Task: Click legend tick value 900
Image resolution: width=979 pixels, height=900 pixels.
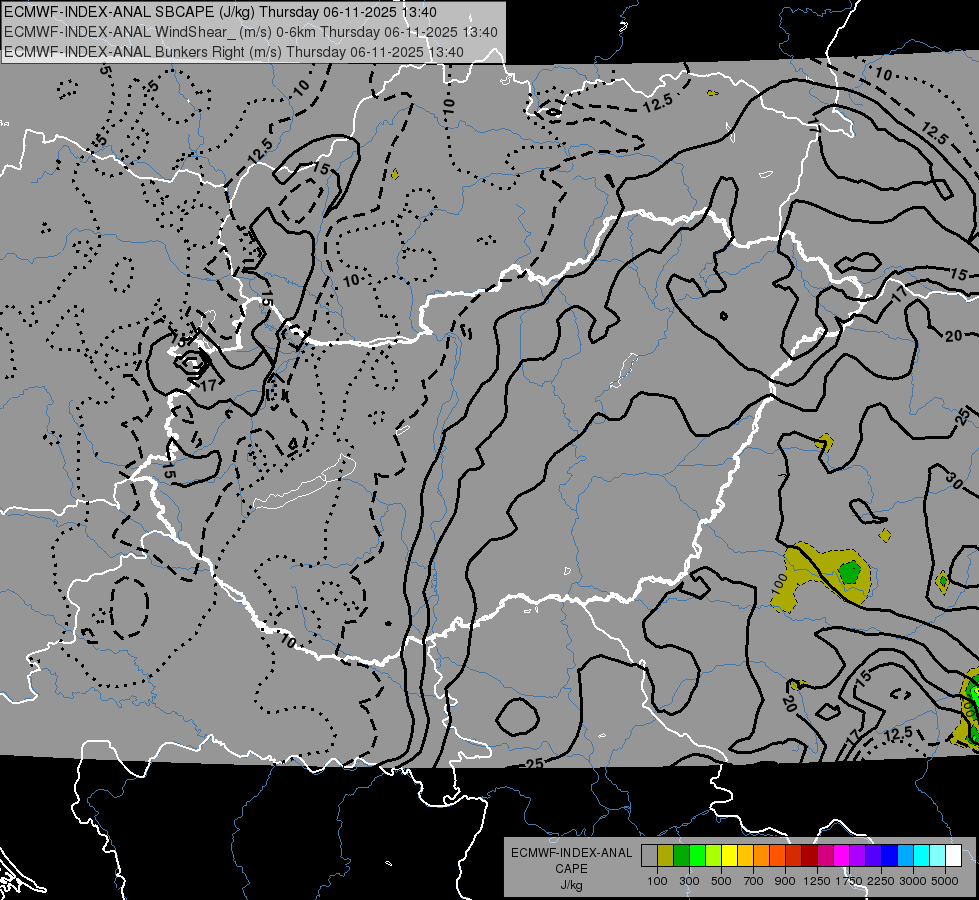Action: pyautogui.click(x=785, y=881)
